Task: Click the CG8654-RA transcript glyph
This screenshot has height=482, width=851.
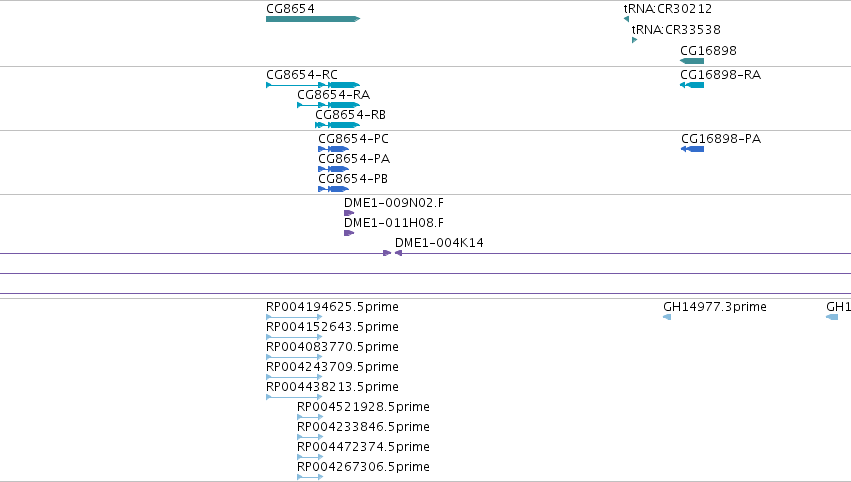Action: click(328, 105)
